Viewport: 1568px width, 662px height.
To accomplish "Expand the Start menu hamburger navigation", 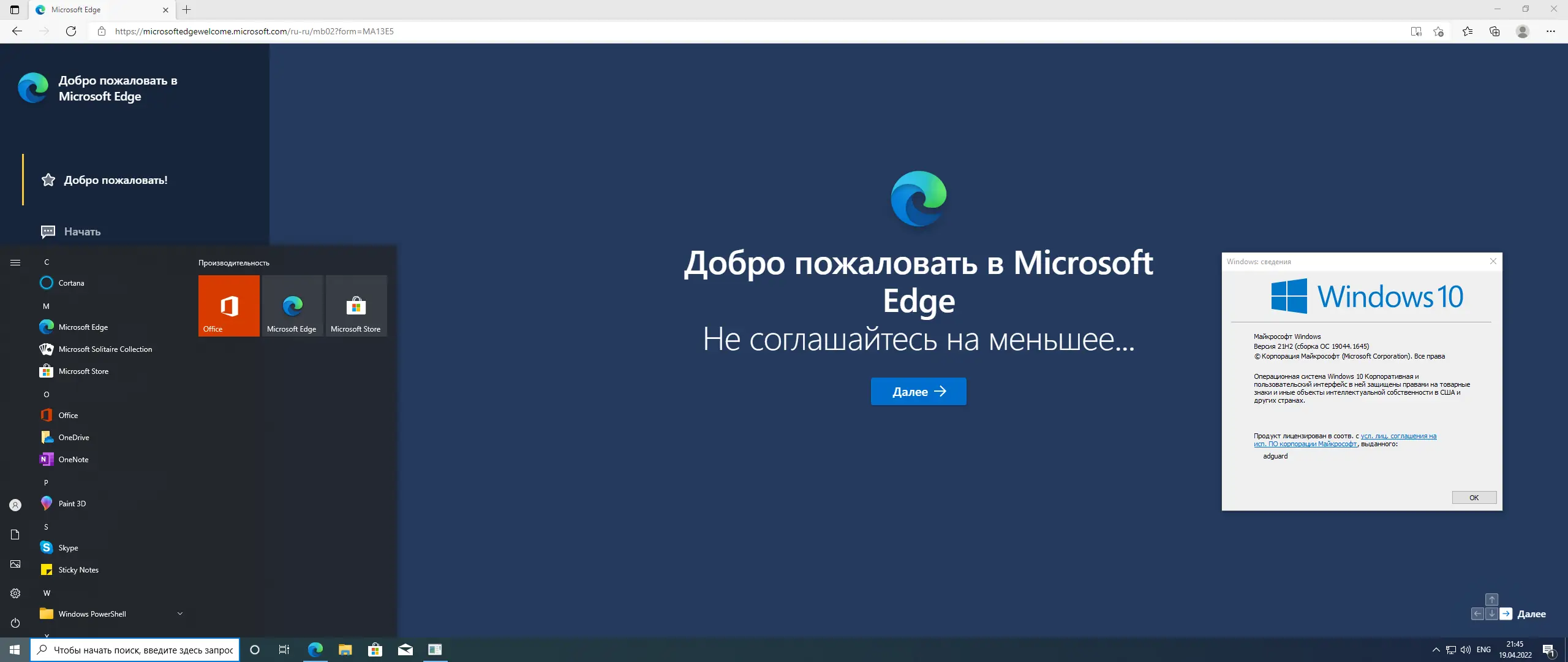I will click(x=15, y=262).
